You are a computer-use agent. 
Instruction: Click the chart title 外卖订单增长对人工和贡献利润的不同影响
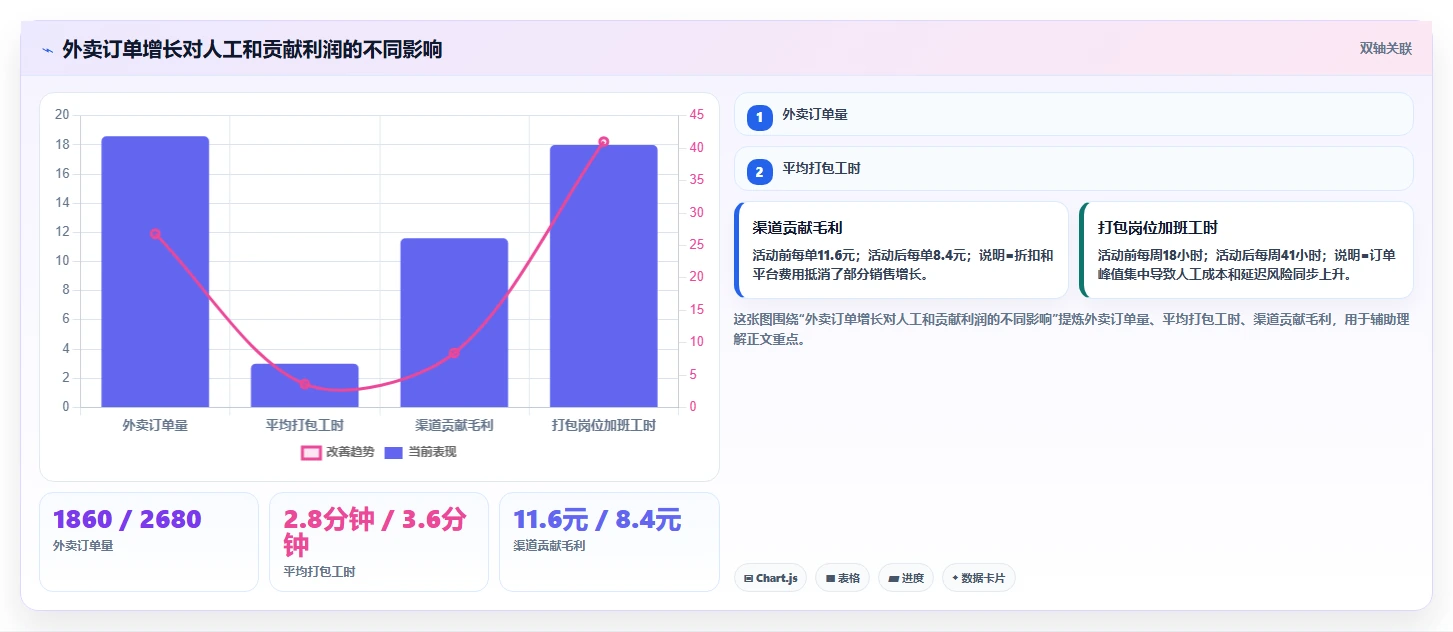pos(252,50)
